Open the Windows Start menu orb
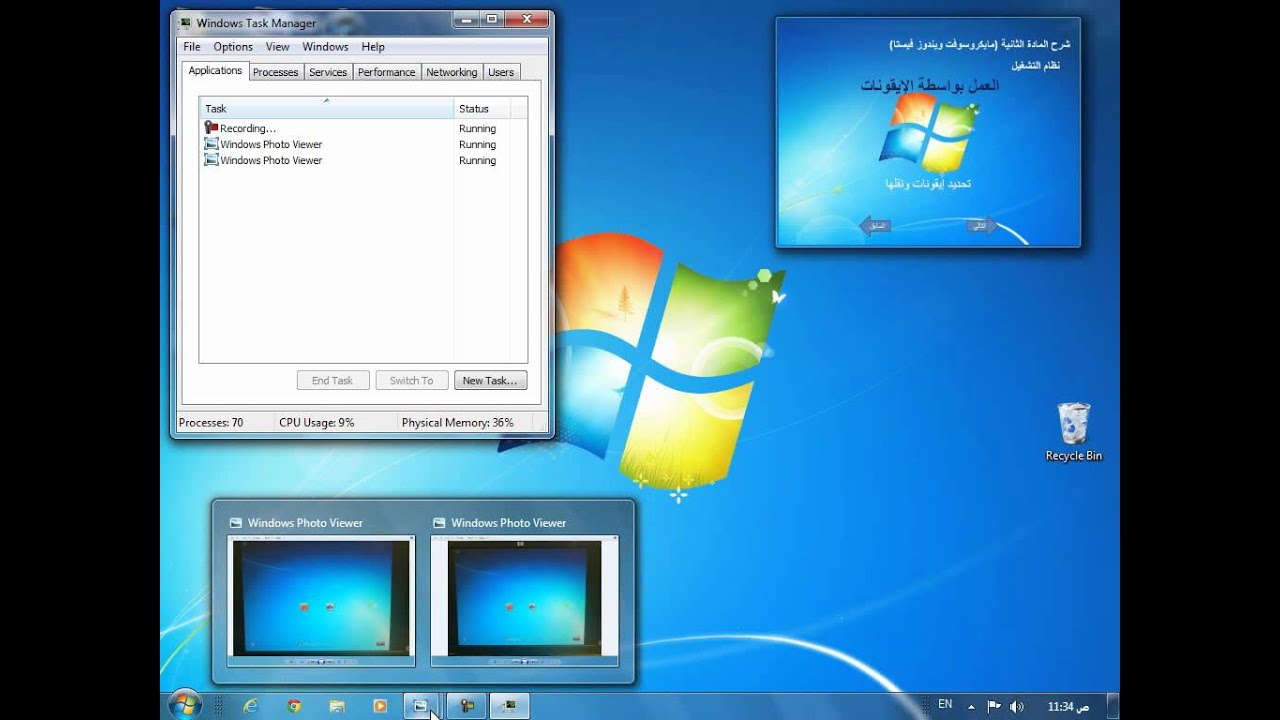 [185, 705]
